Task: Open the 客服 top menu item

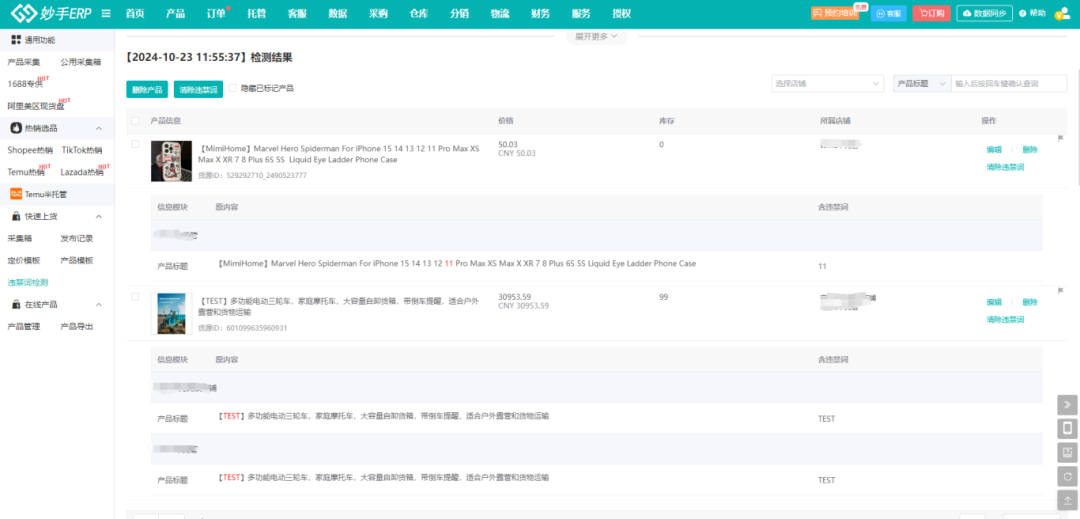Action: click(298, 14)
